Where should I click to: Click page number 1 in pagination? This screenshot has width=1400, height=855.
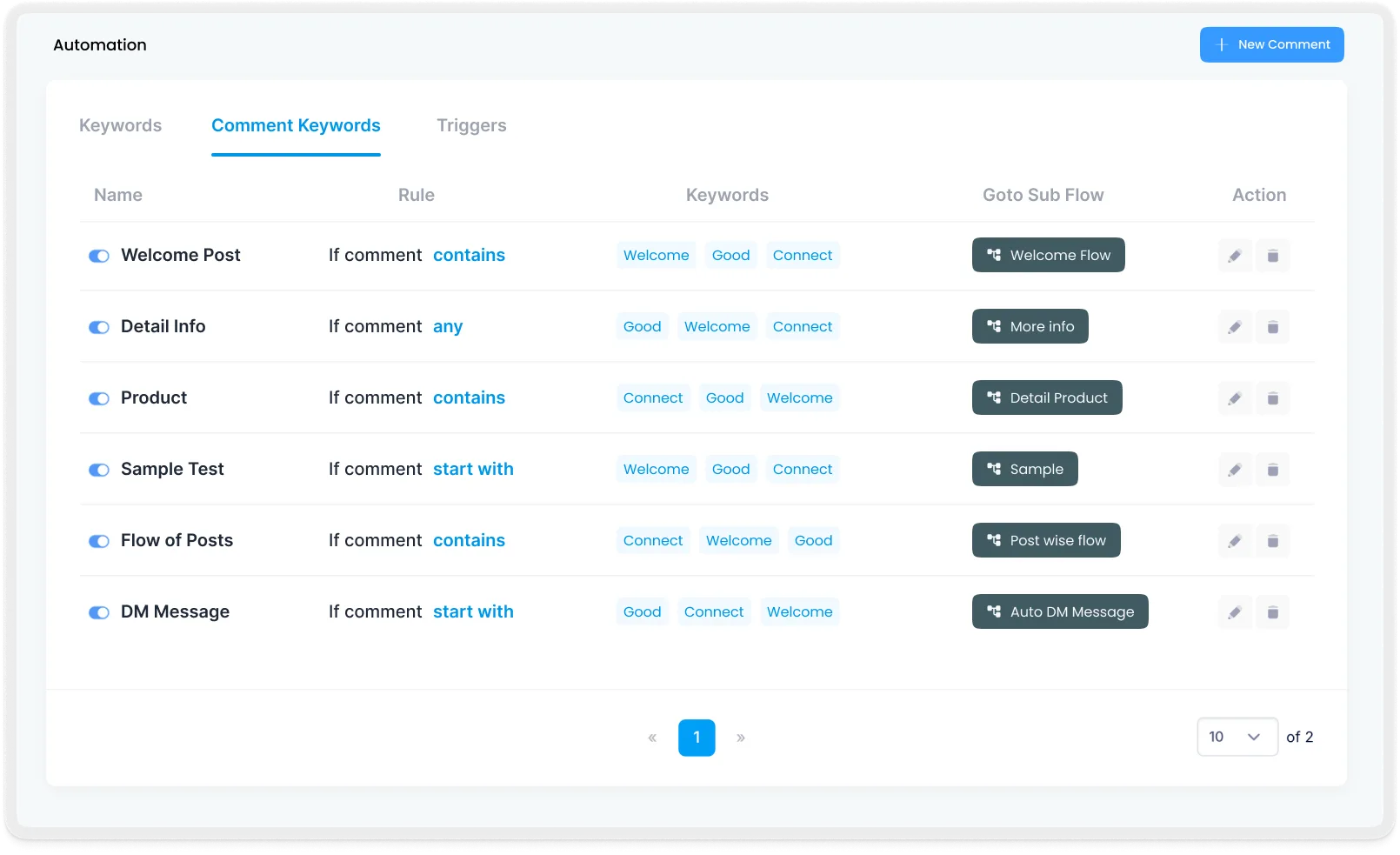coord(697,737)
